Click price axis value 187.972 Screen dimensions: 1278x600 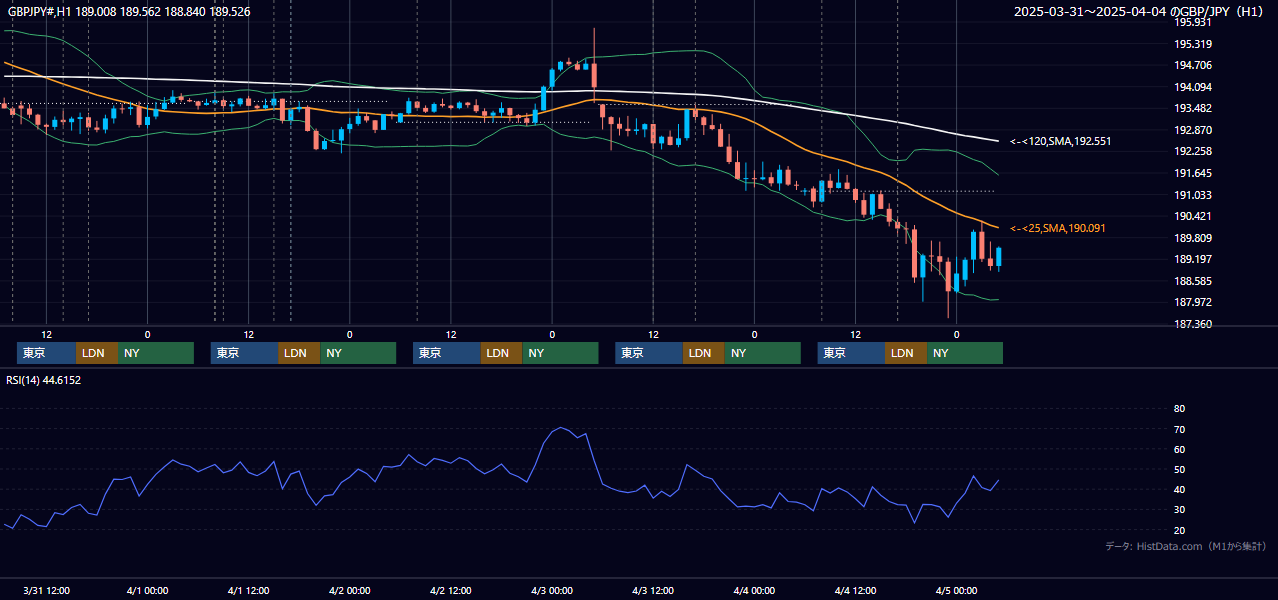tap(1193, 303)
